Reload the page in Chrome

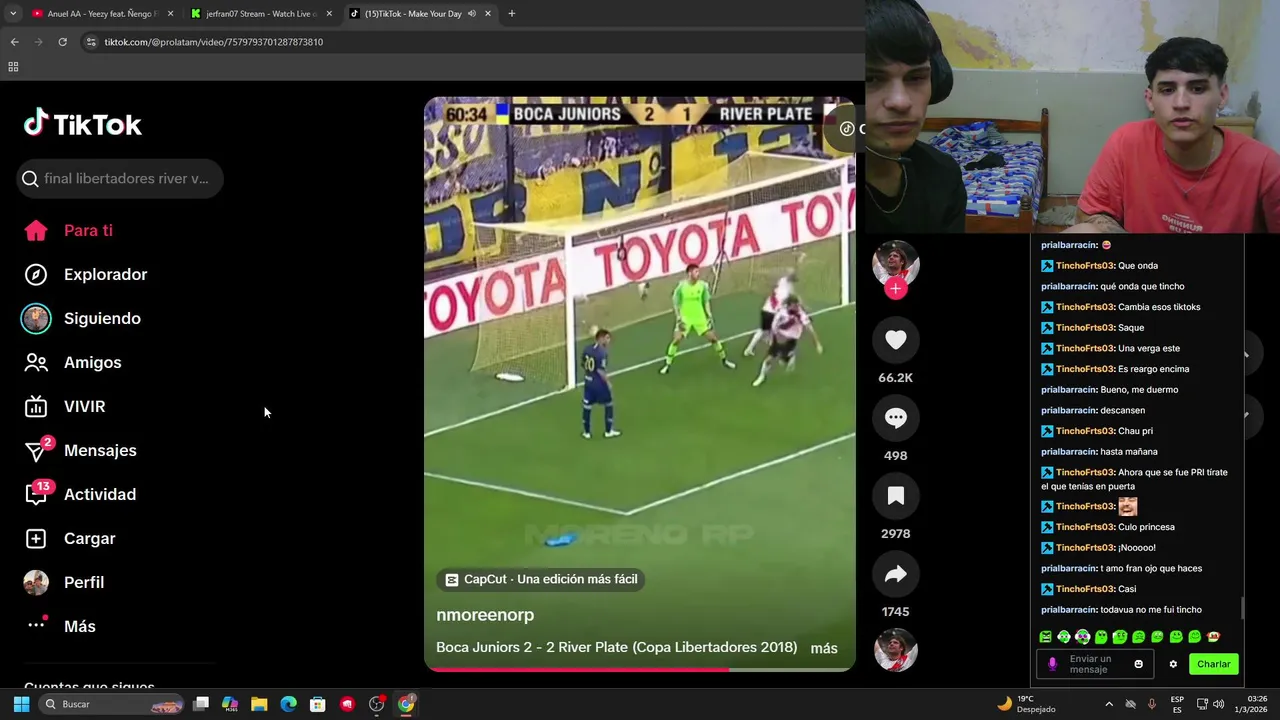(x=62, y=42)
